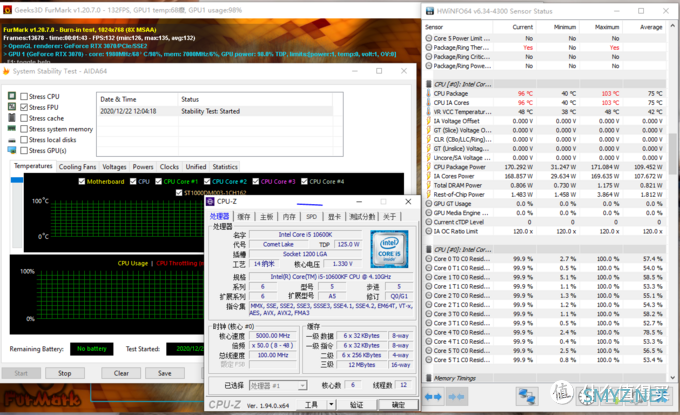Open the 显卡 tab in CPU-Z

click(334, 216)
